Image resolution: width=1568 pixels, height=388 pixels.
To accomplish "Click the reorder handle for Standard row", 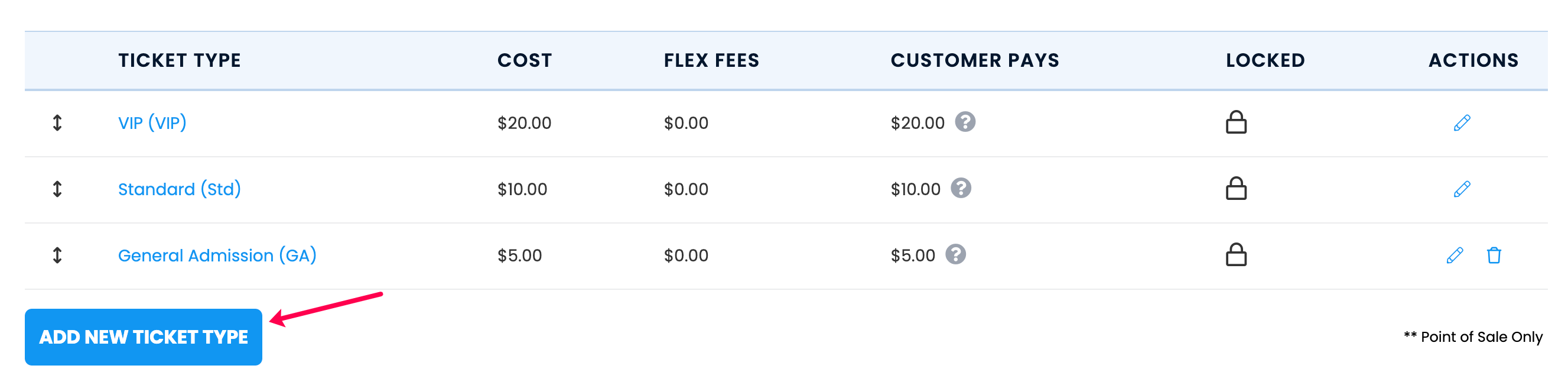I will coord(57,189).
